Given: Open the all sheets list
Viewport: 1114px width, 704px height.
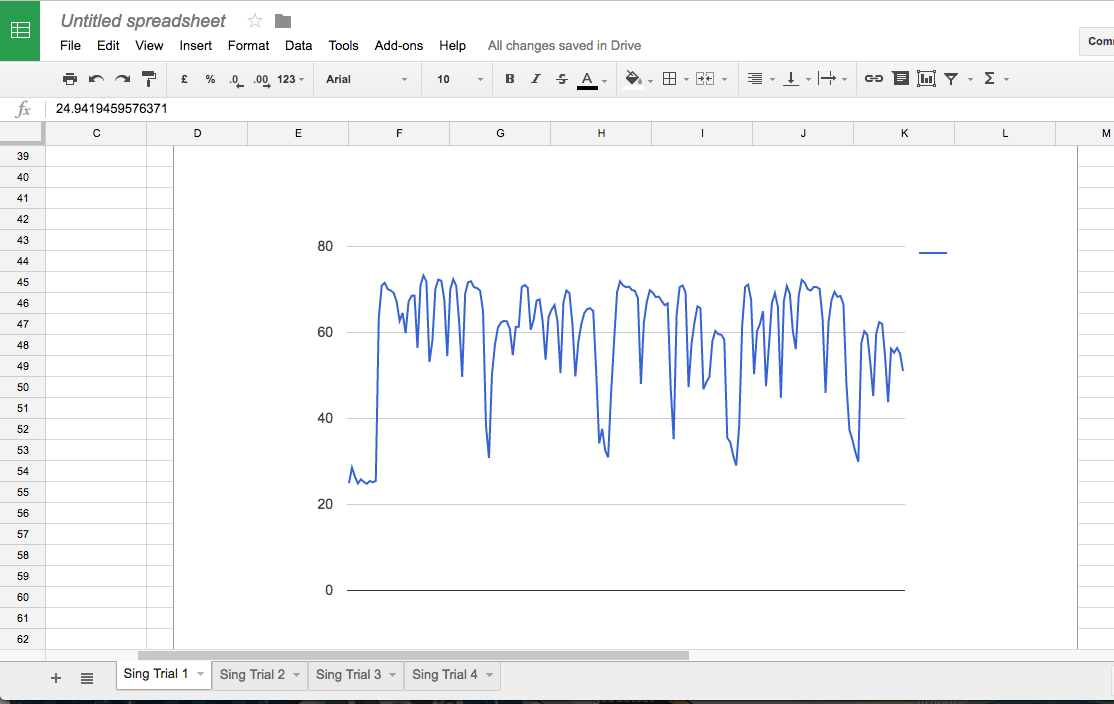Looking at the screenshot, I should 87,678.
